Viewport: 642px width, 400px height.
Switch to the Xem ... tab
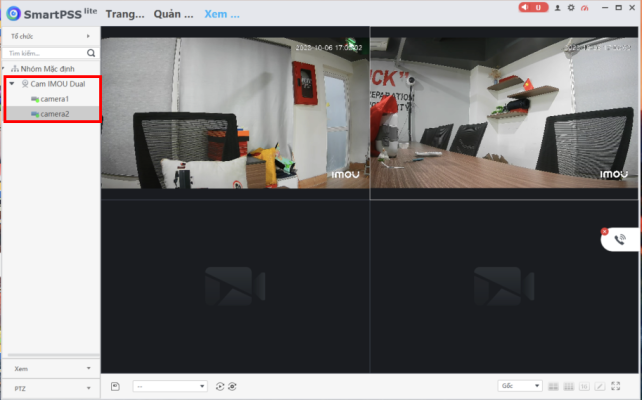click(222, 14)
